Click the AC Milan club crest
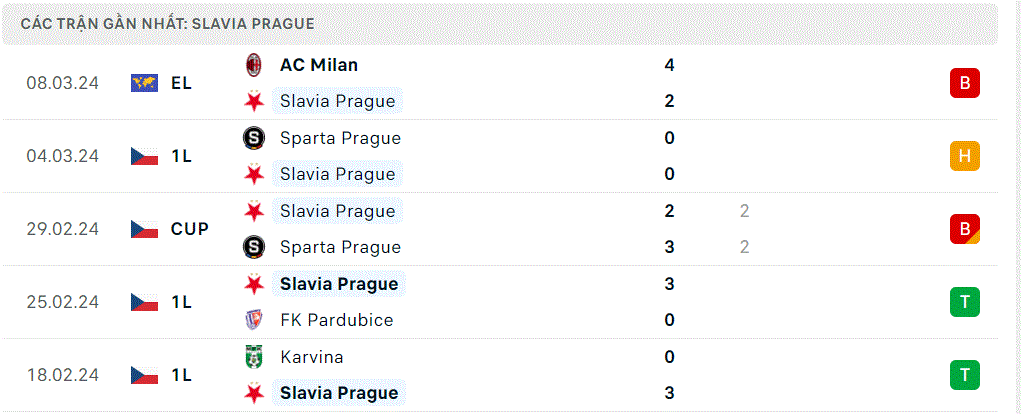 (x=253, y=65)
